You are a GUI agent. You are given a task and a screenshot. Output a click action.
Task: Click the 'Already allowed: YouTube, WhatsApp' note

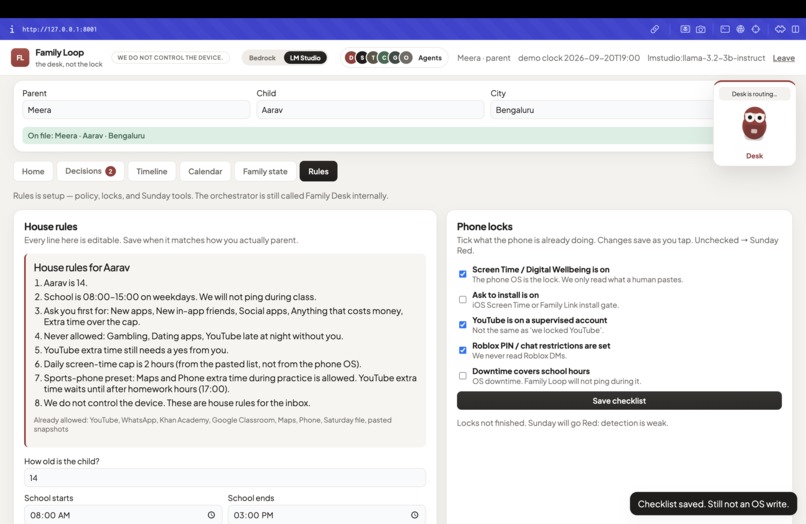tap(212, 424)
